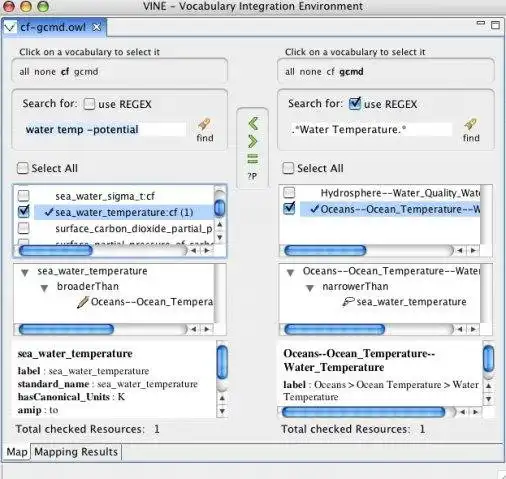Select 'cf' vocabulary in right panel
This screenshot has width=506, height=479.
(330, 72)
